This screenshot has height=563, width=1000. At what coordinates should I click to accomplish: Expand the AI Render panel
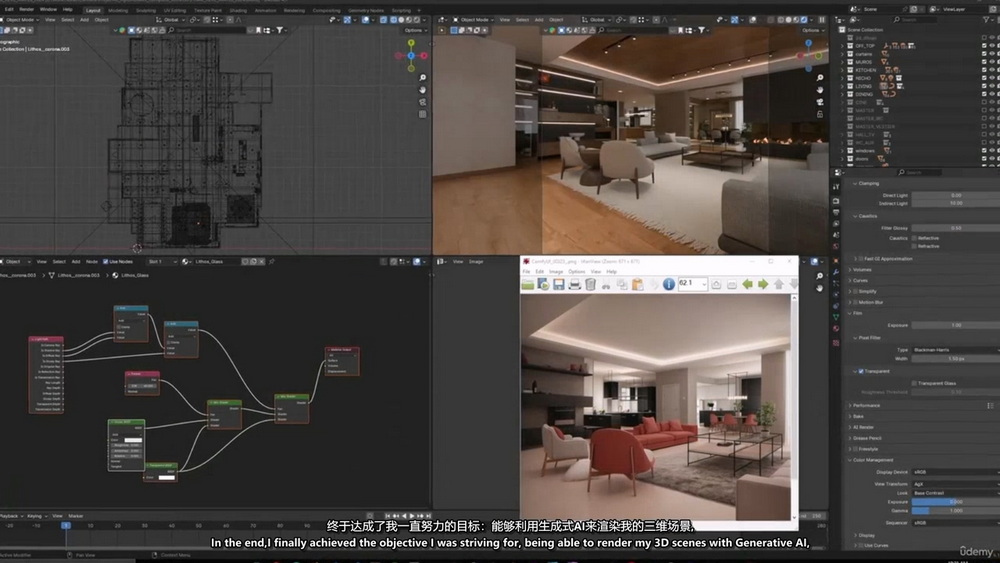point(862,427)
